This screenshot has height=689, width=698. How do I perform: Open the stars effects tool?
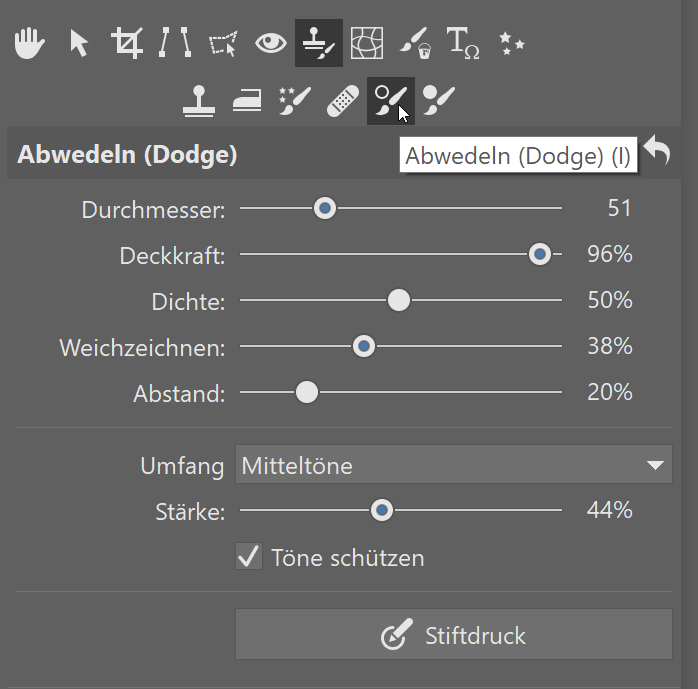point(511,43)
